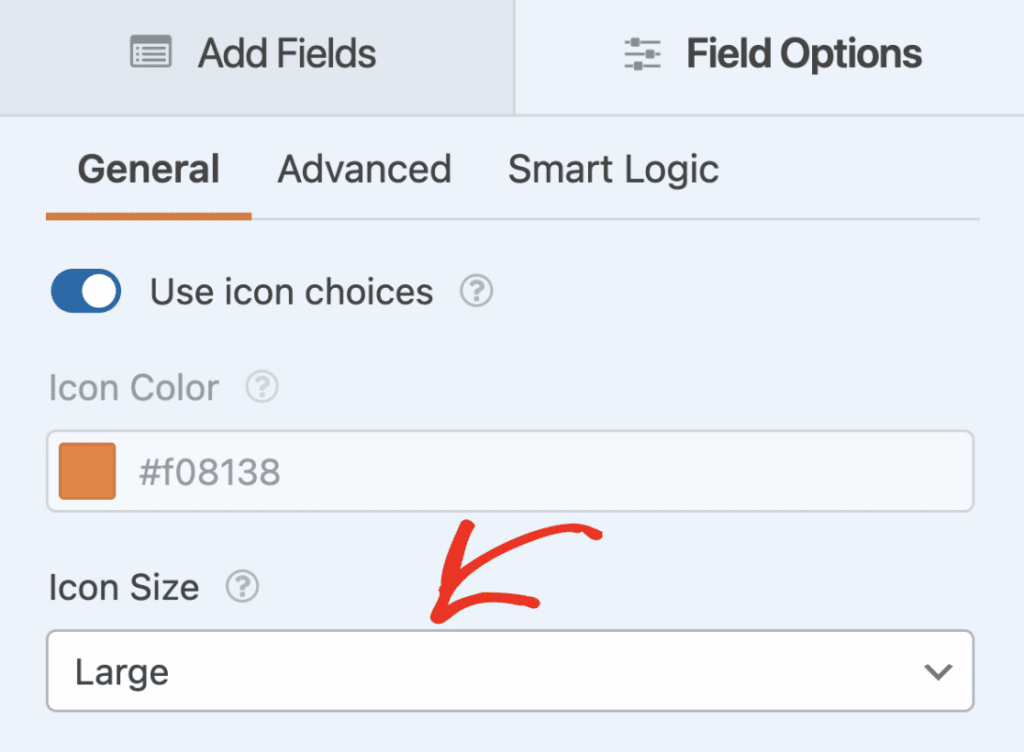1024x752 pixels.
Task: Switch to the Advanced tab
Action: tap(364, 169)
